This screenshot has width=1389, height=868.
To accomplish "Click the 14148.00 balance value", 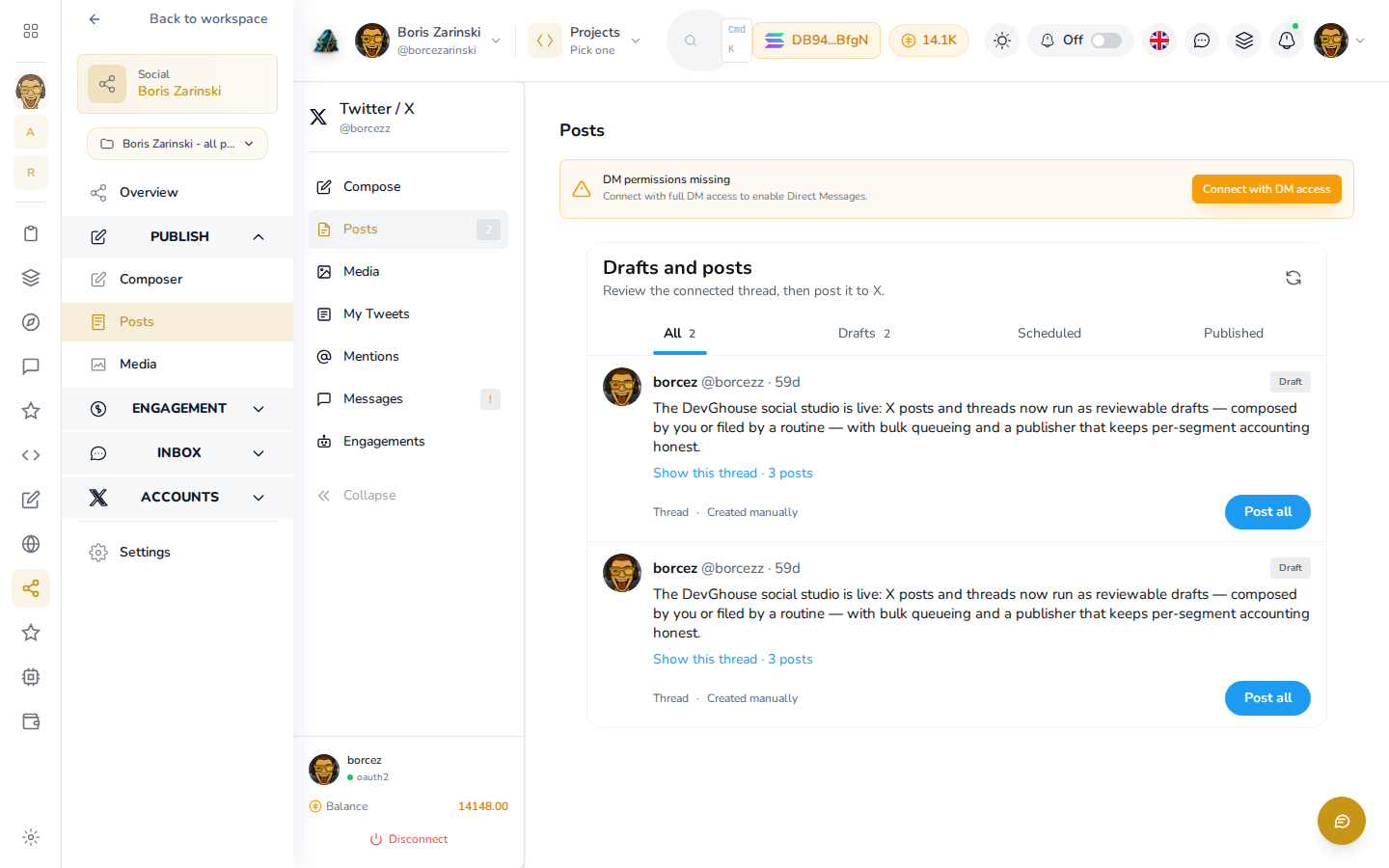I will coord(483,807).
